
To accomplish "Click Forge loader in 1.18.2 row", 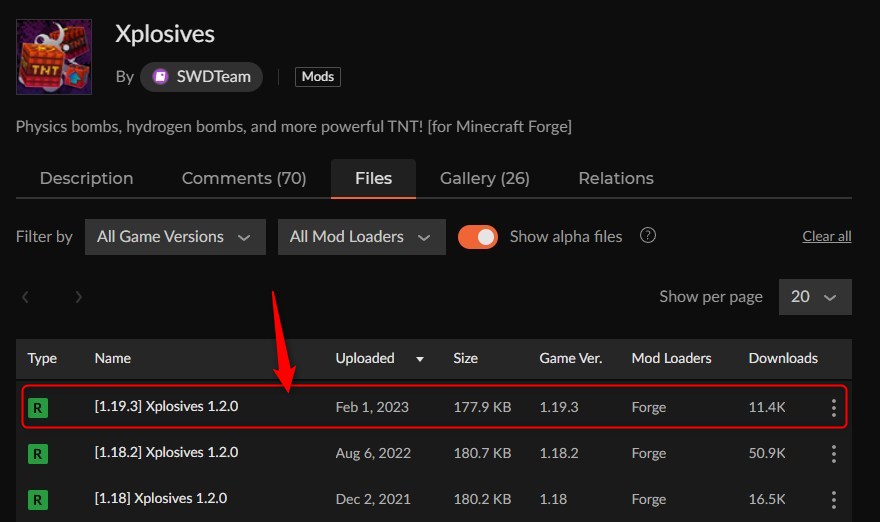I will [x=649, y=454].
